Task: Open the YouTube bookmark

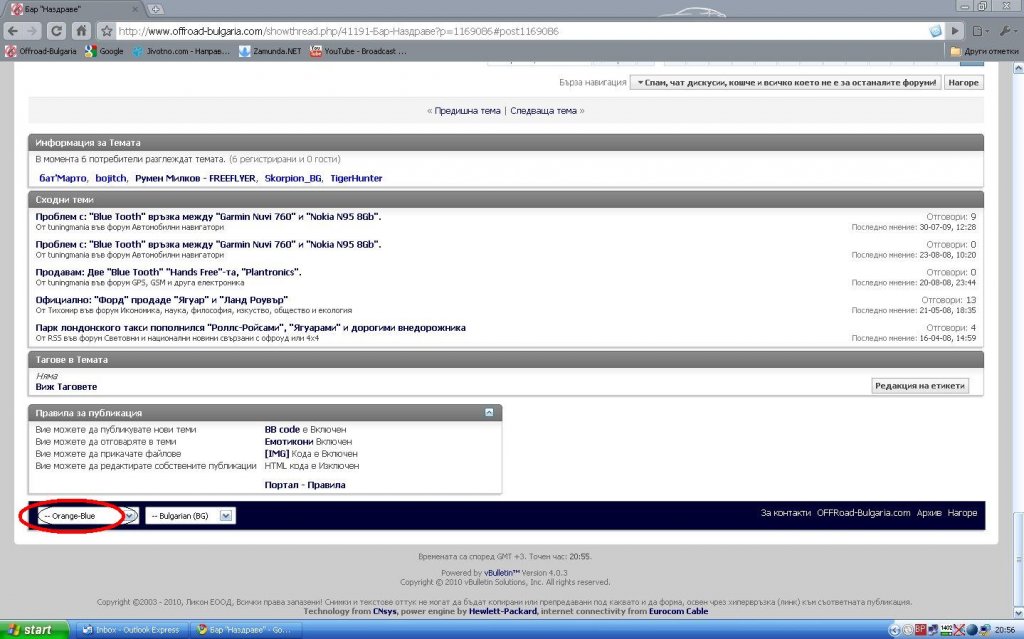Action: 358,51
